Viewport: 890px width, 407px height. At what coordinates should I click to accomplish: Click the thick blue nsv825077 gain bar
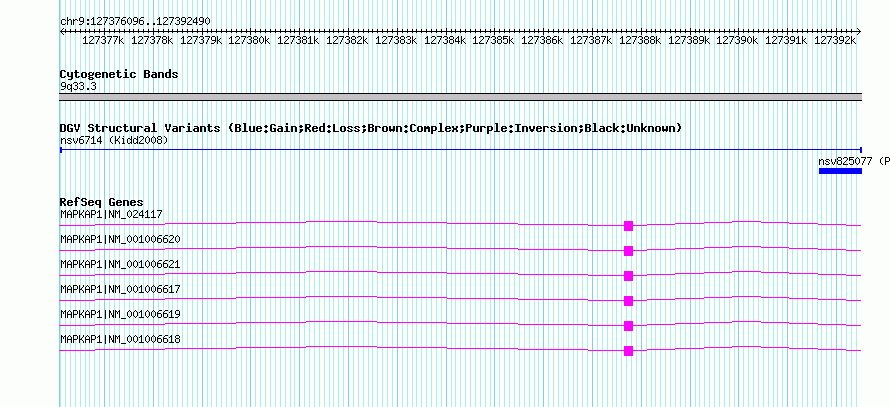[x=840, y=171]
